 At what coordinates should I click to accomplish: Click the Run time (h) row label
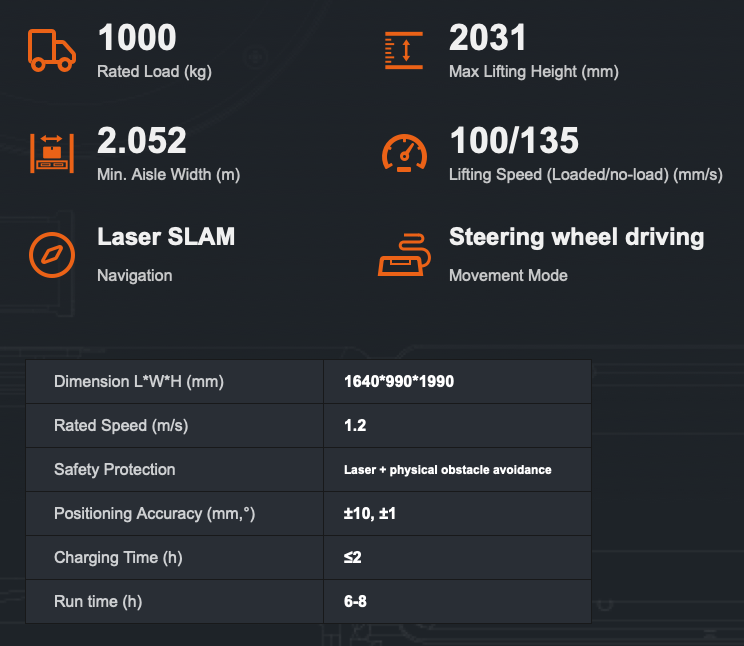click(98, 601)
